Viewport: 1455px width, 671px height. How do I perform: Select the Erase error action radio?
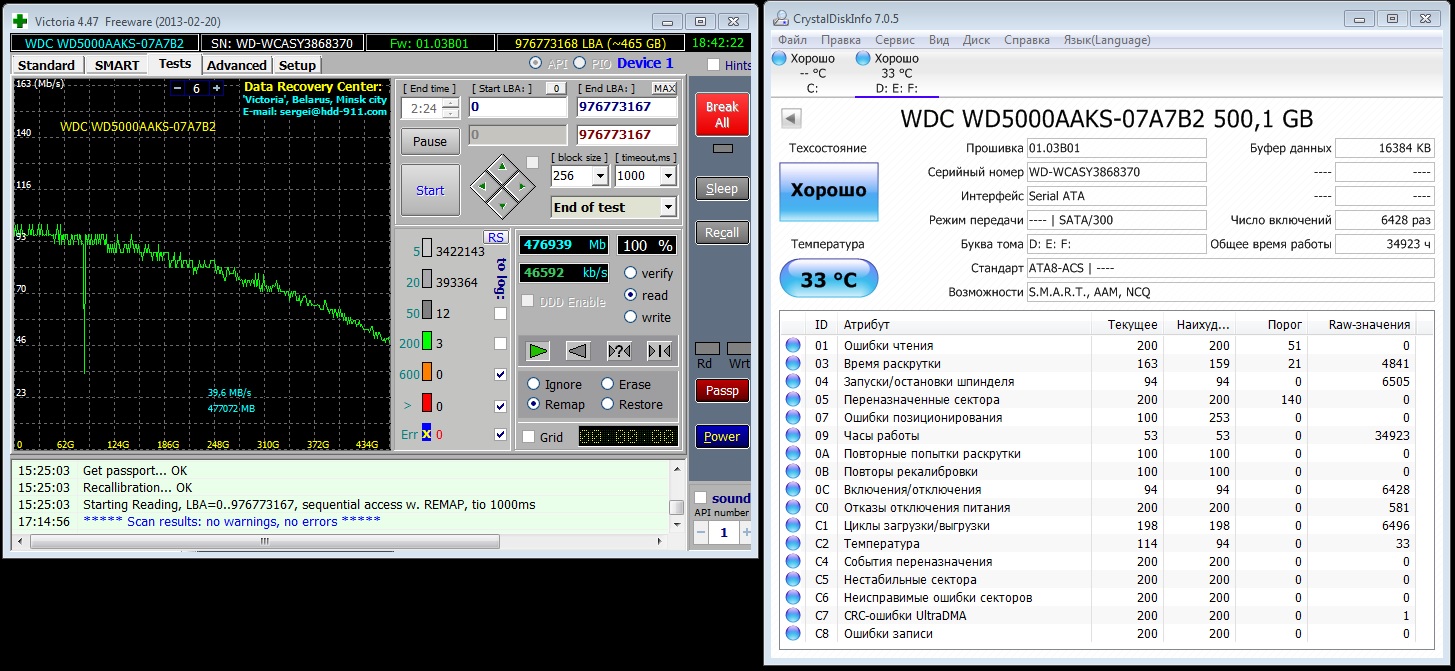coord(608,384)
